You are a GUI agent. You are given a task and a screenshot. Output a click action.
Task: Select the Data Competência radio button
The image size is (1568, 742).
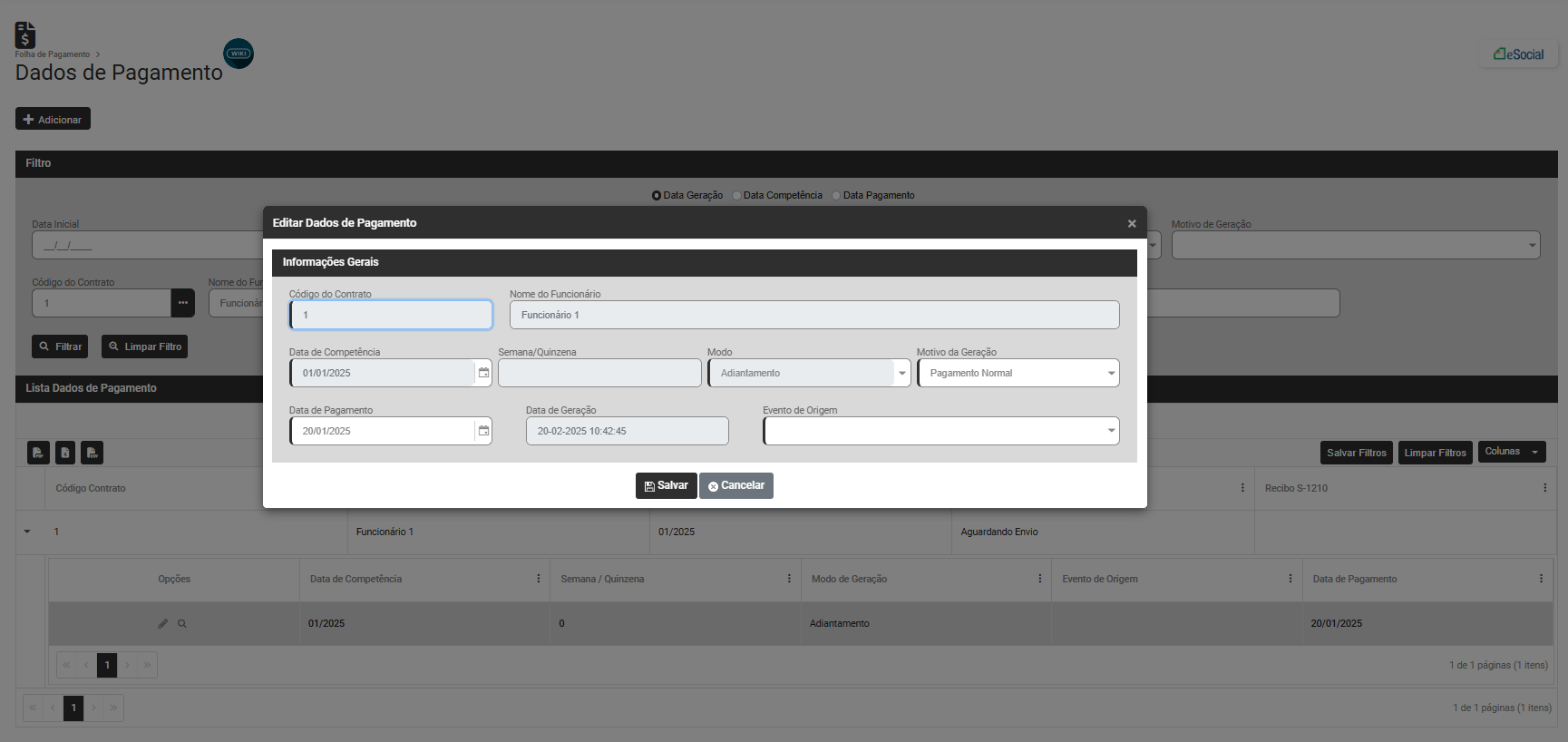tap(737, 196)
